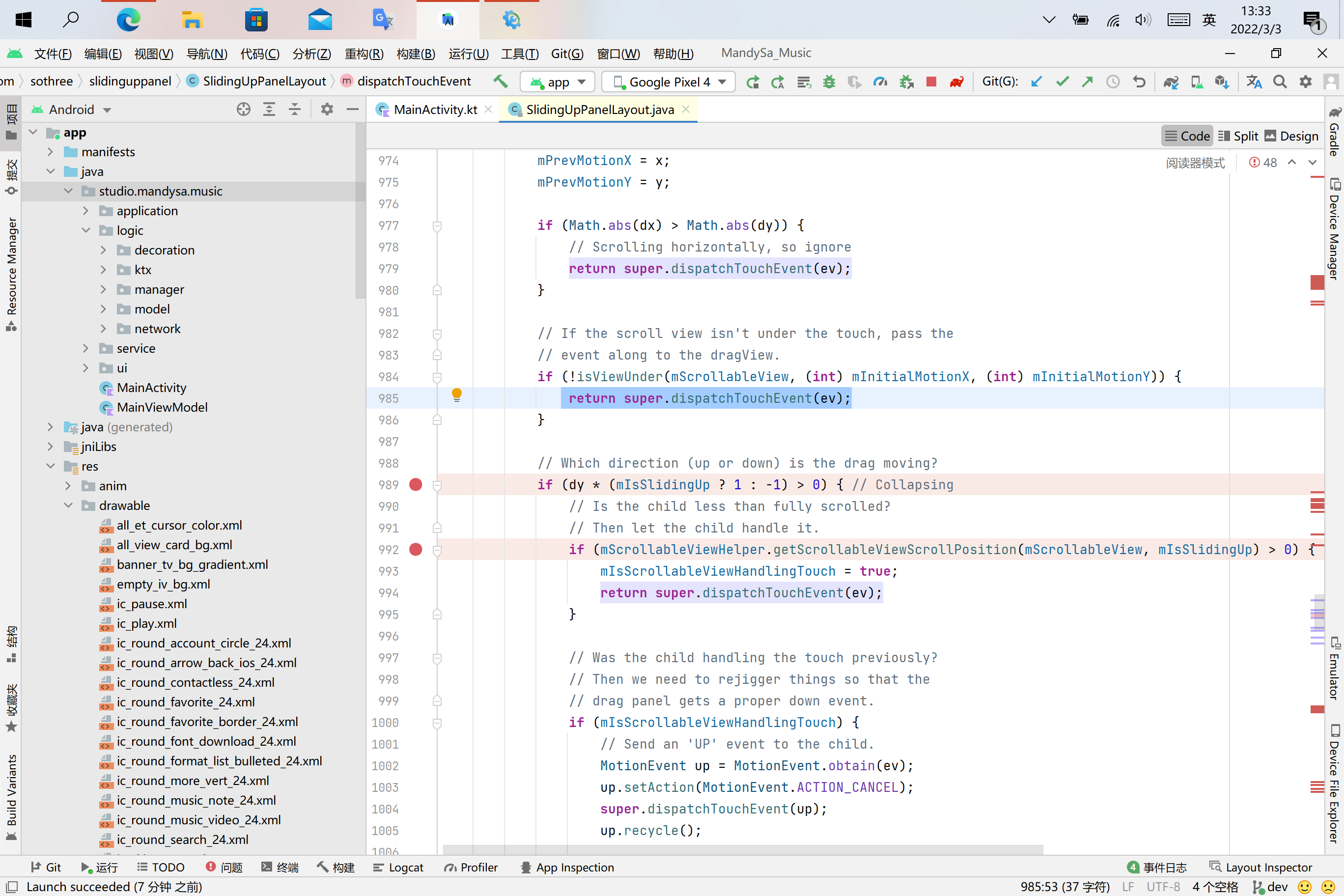The image size is (1344, 896).
Task: Click the lightbulb intention icon on line 985
Action: [456, 395]
